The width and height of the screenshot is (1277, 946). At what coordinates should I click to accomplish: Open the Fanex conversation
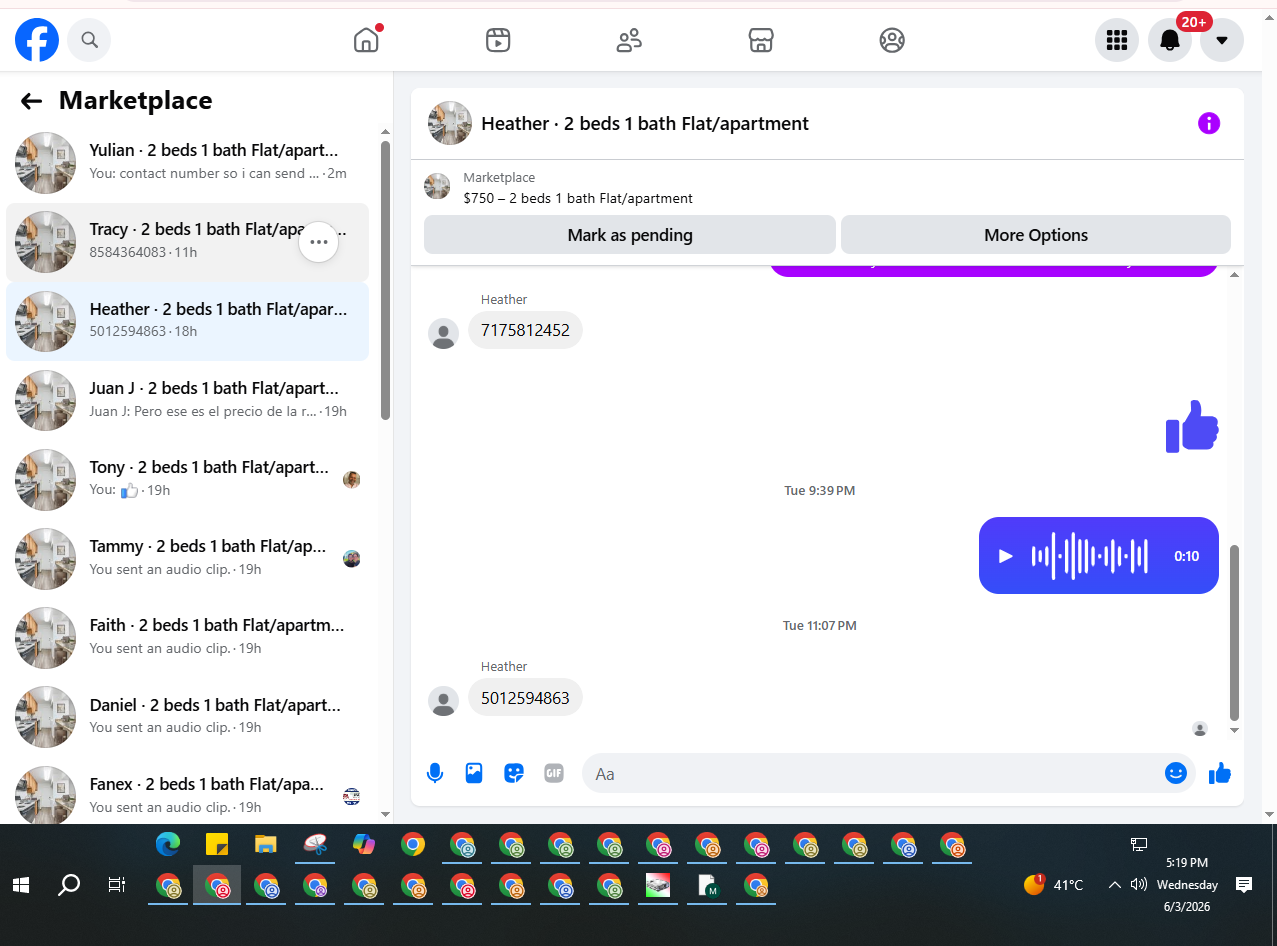coord(187,796)
